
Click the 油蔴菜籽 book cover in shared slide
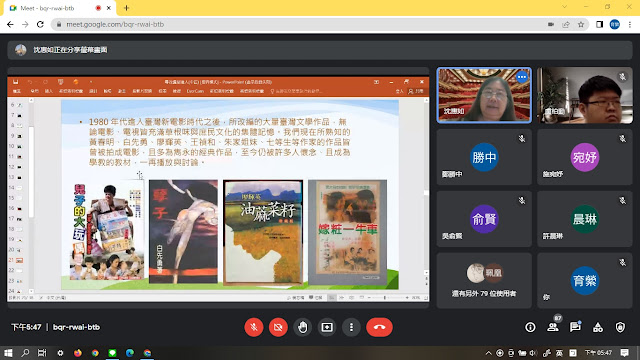(263, 232)
